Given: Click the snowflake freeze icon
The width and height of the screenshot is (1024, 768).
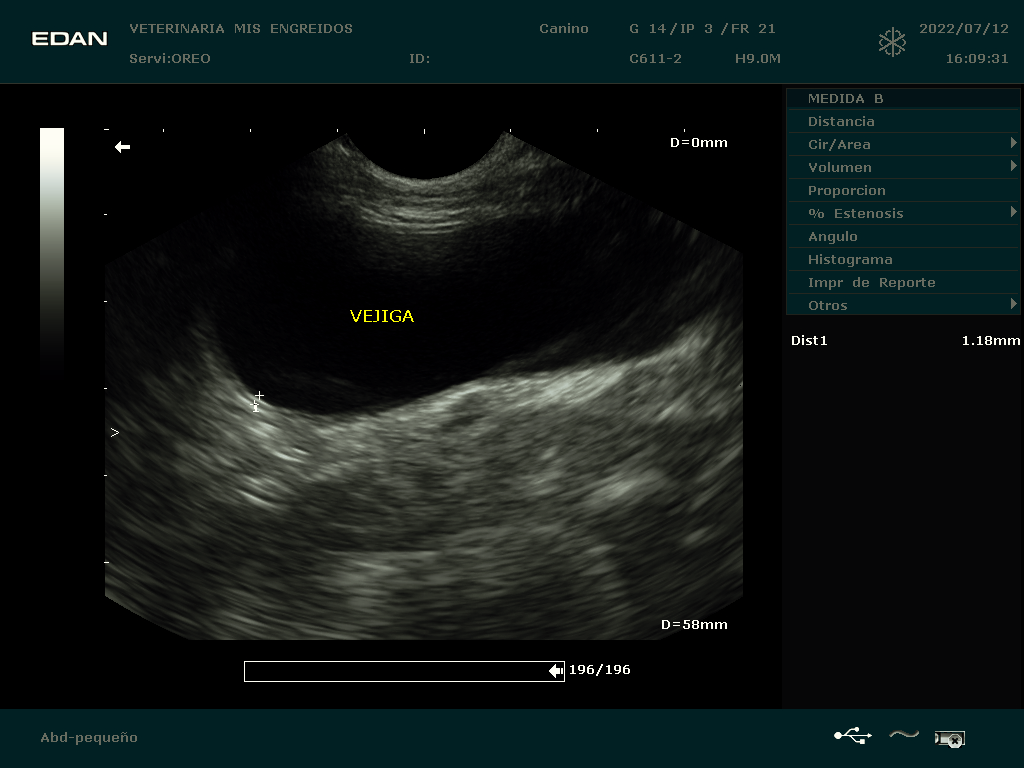Looking at the screenshot, I should pyautogui.click(x=891, y=42).
